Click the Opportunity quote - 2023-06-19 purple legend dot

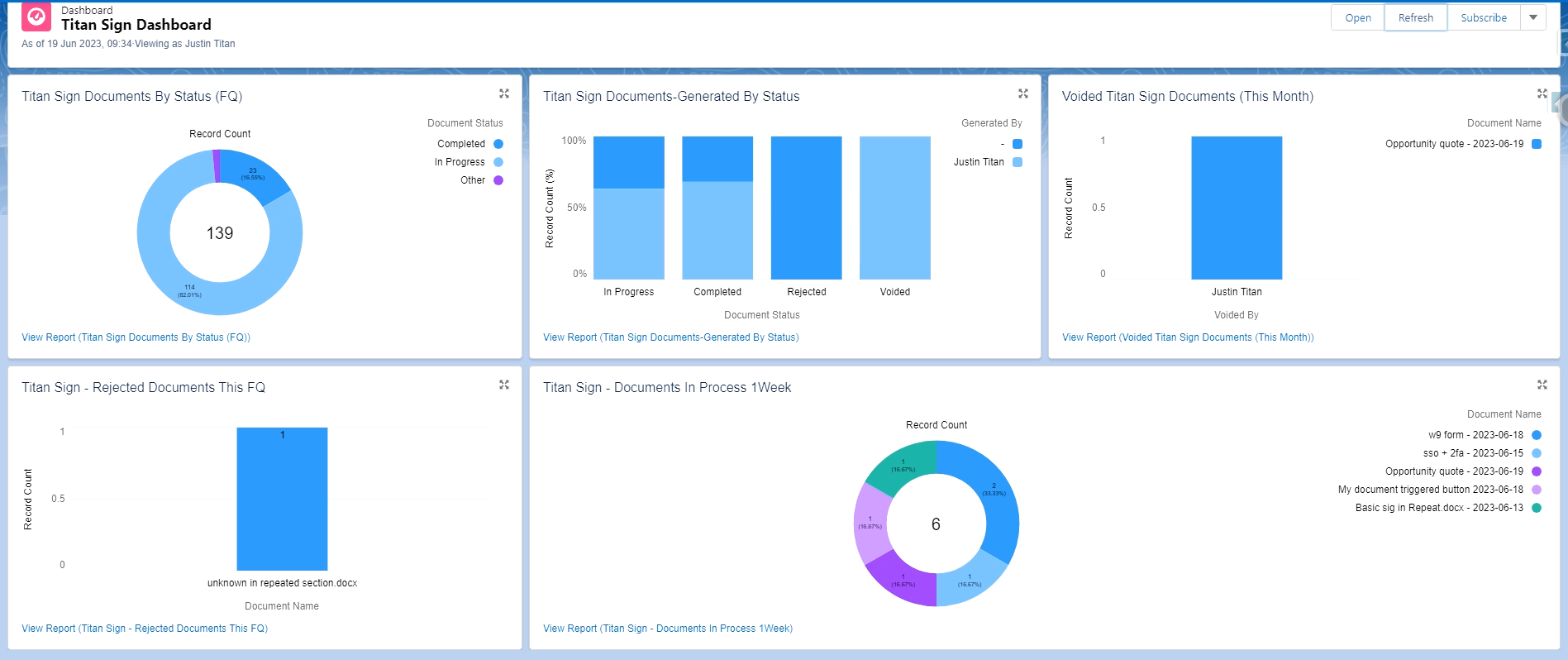tap(1537, 471)
